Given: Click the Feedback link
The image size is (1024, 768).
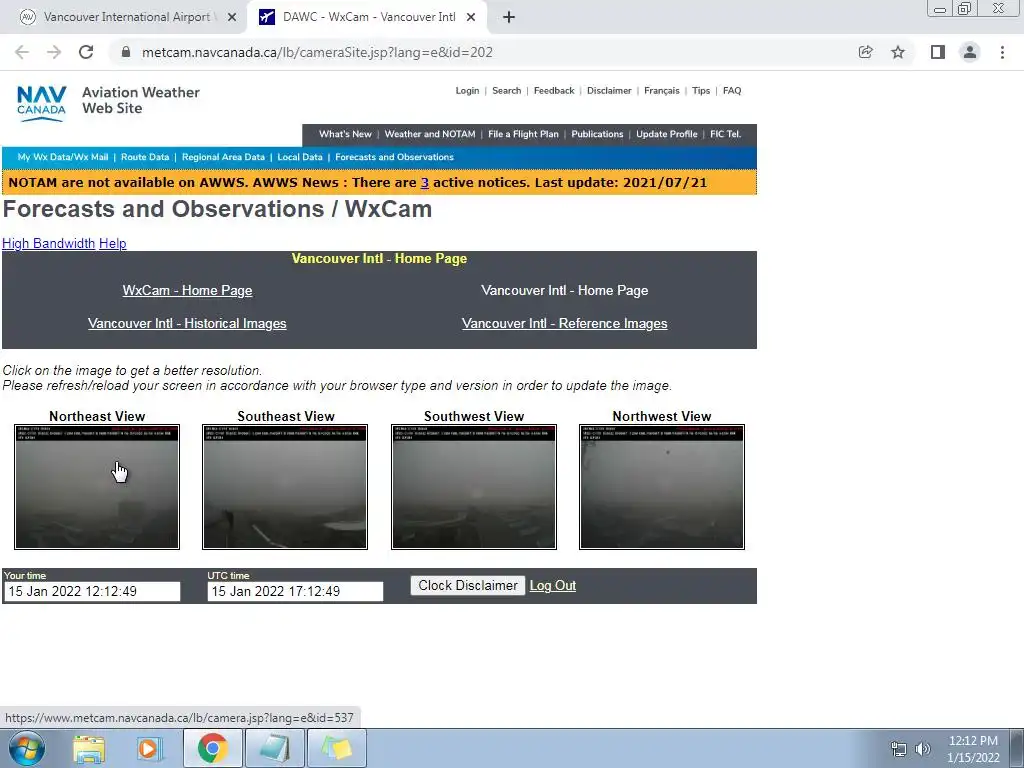Looking at the screenshot, I should 554,91.
